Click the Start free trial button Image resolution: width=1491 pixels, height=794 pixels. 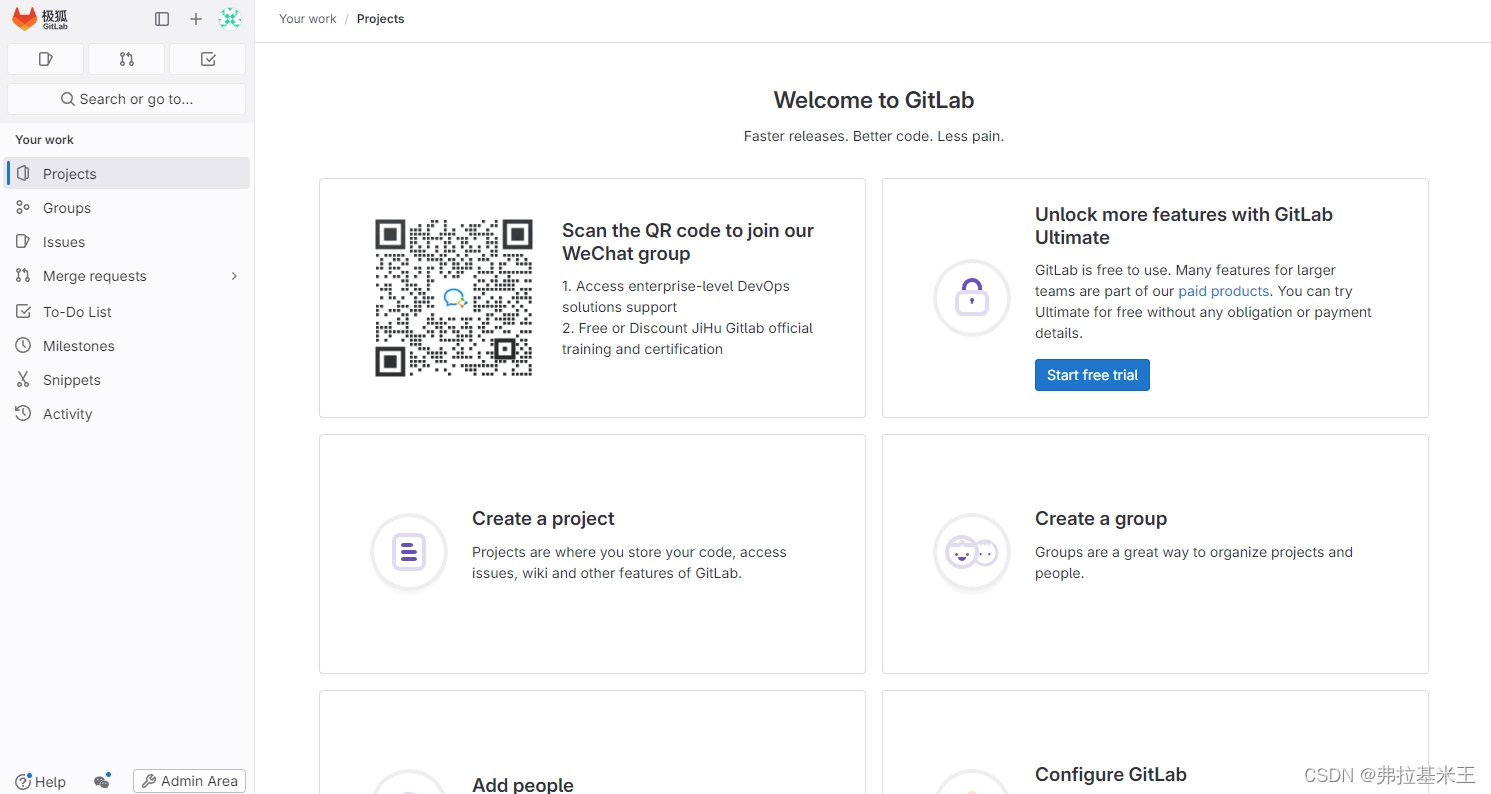pos(1092,375)
